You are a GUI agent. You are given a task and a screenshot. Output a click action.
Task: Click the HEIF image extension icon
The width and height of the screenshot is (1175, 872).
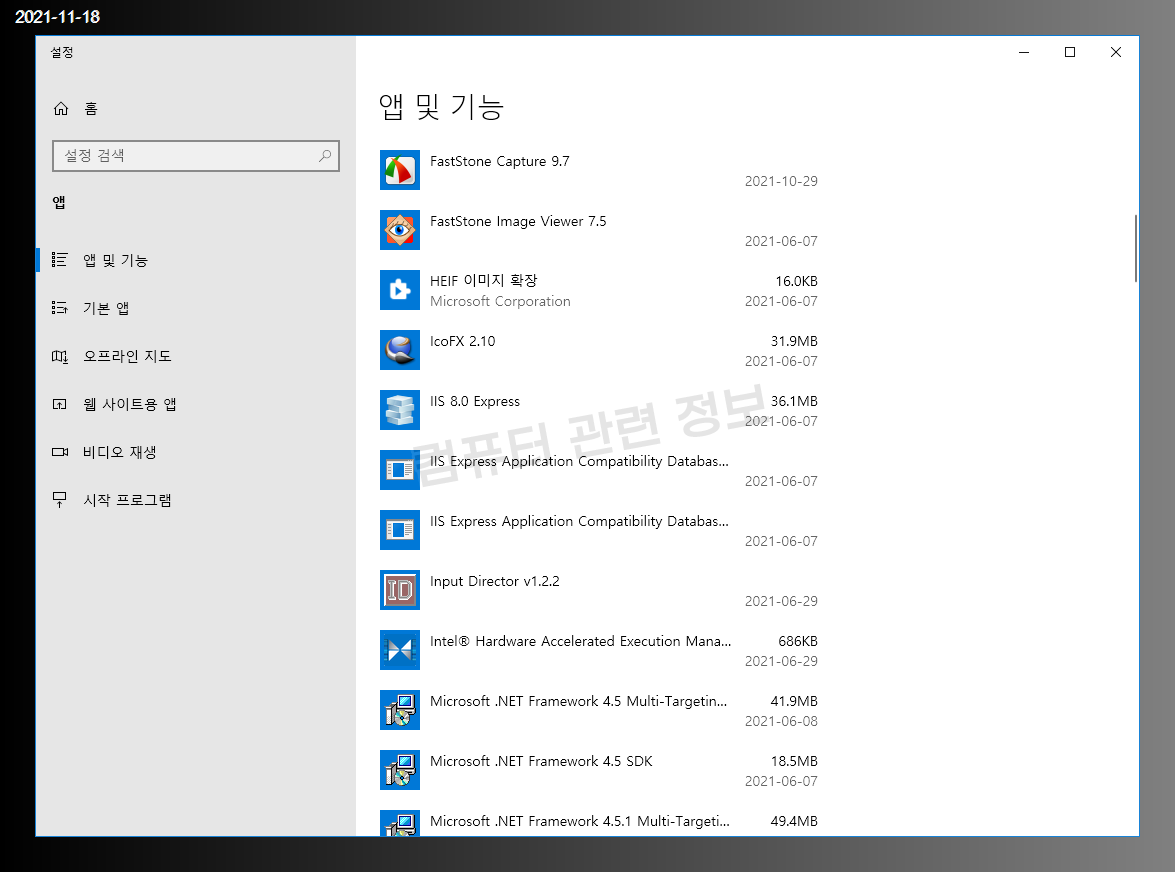[x=399, y=290]
